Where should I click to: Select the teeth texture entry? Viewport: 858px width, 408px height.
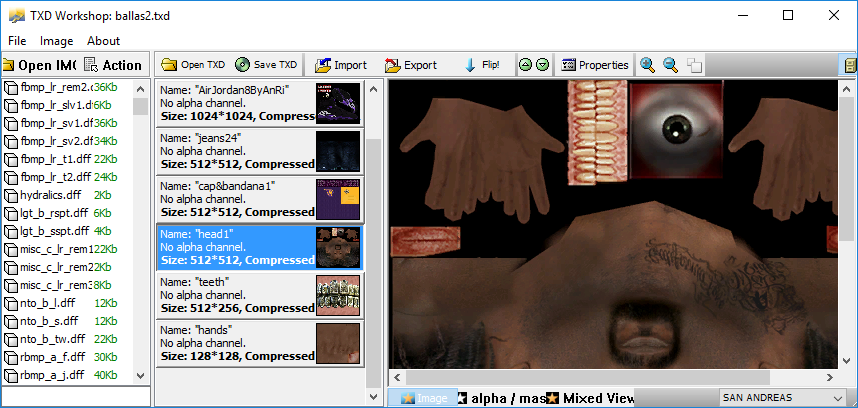[260, 295]
